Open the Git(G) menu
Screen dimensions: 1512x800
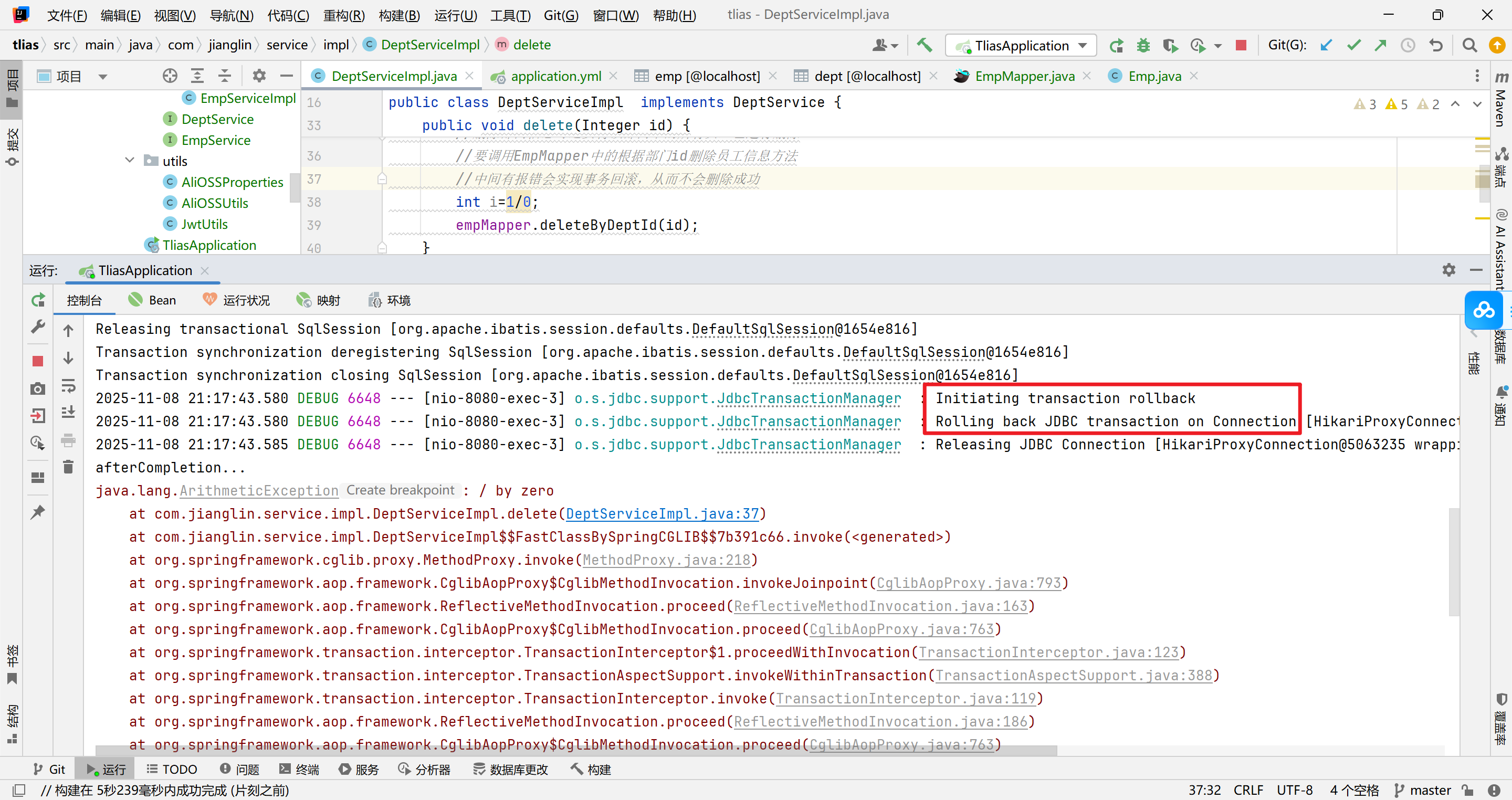coord(561,15)
